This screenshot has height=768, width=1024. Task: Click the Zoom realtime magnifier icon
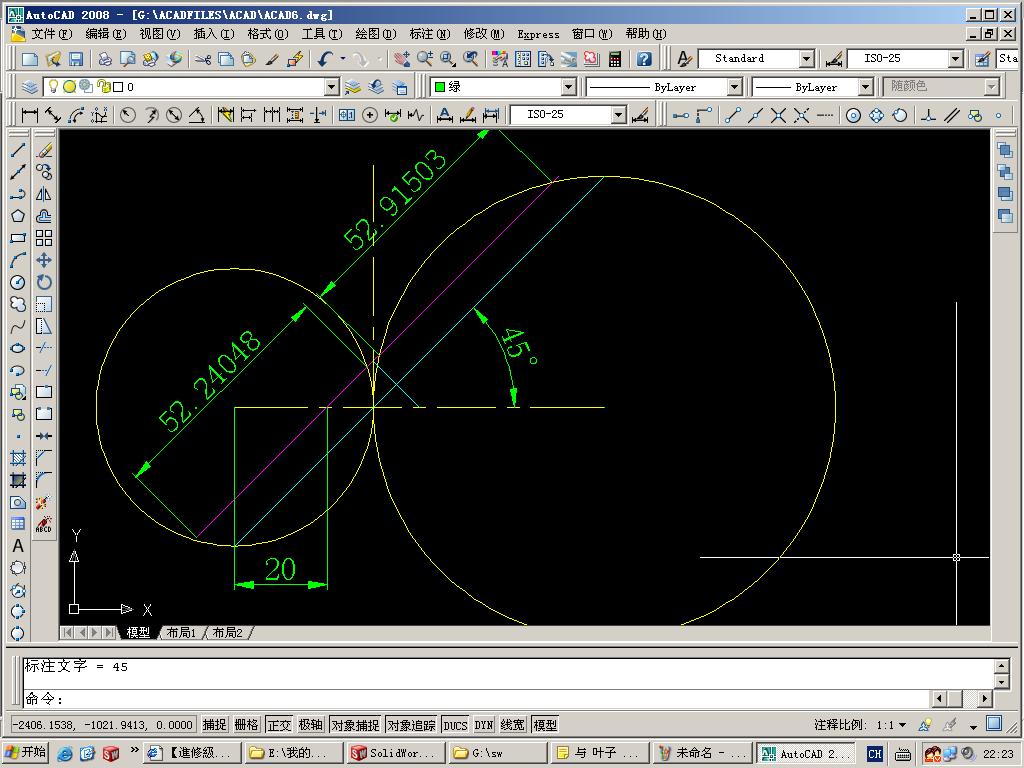click(x=425, y=59)
